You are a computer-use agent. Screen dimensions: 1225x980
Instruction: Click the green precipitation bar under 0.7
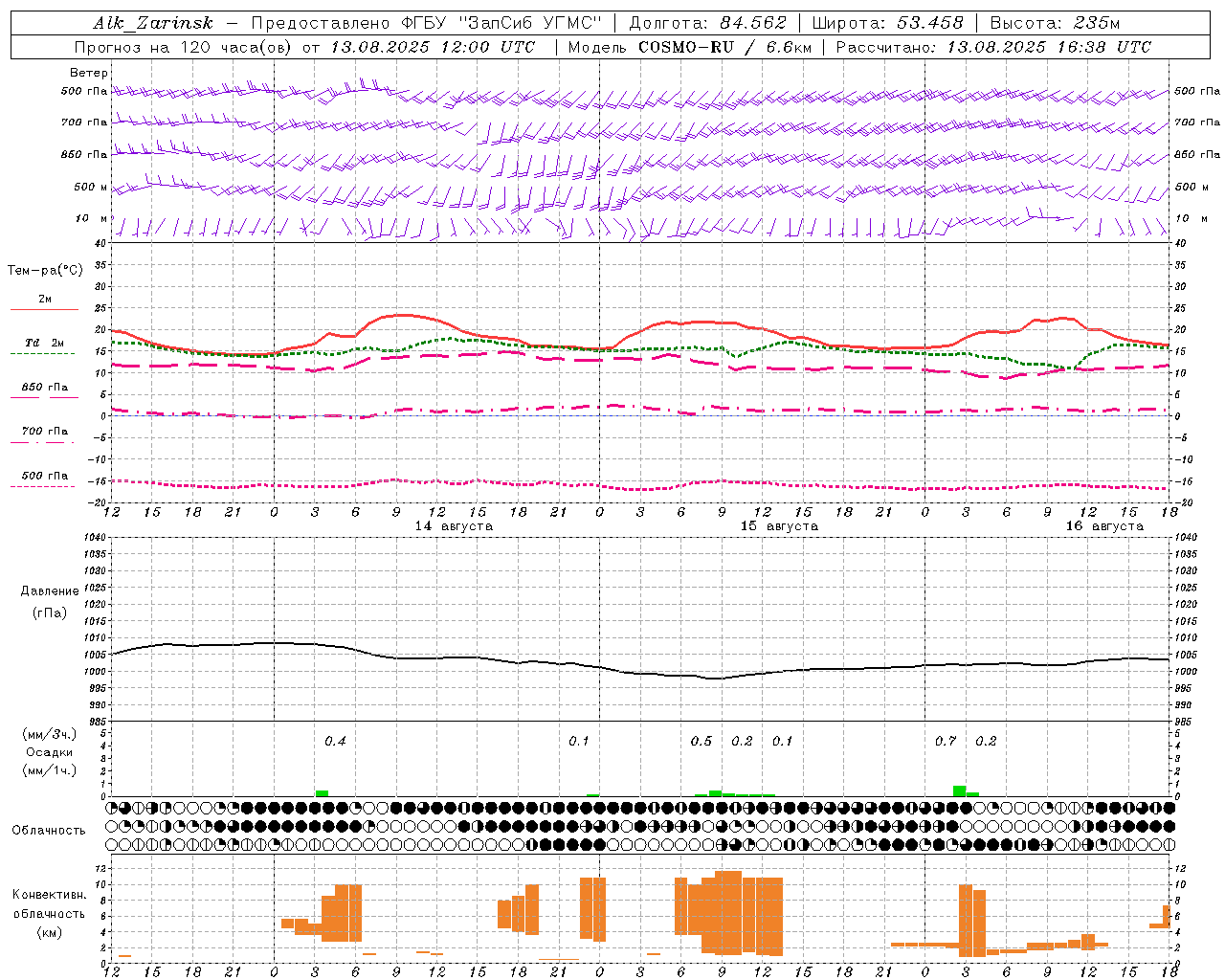coord(959,791)
